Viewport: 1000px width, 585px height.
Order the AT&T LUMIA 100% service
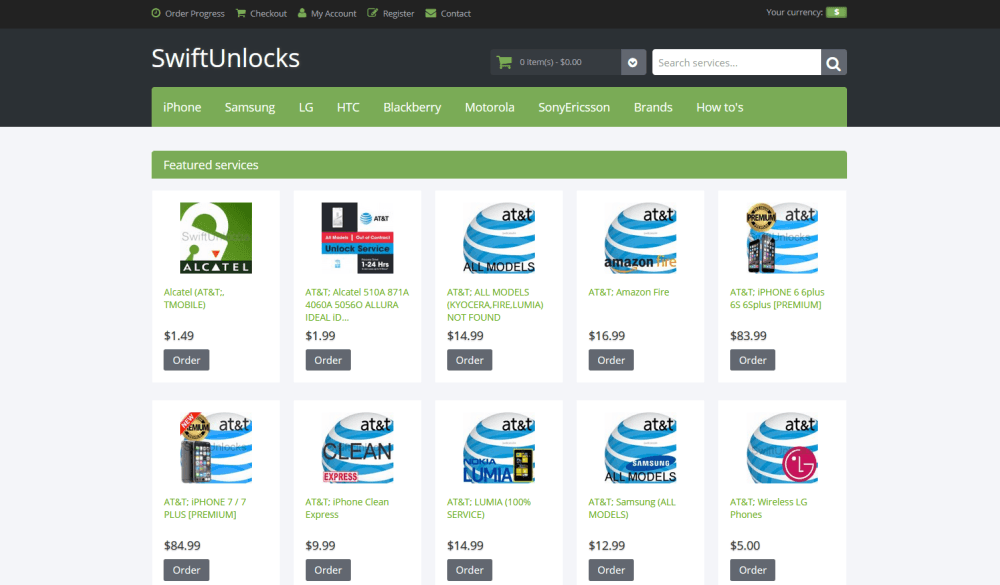469,570
